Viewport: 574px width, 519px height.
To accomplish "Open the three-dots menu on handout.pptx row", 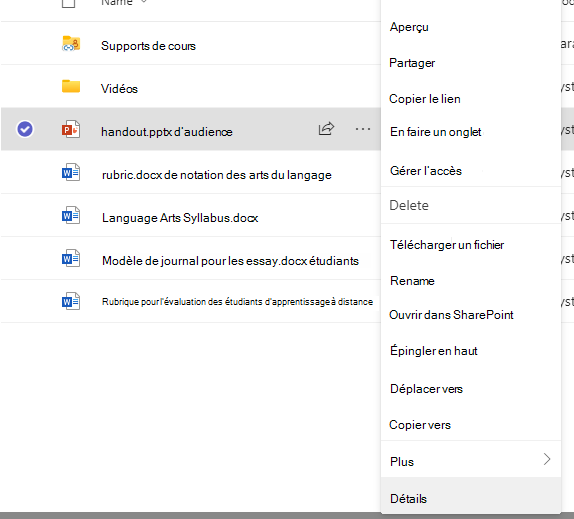I will pyautogui.click(x=363, y=129).
